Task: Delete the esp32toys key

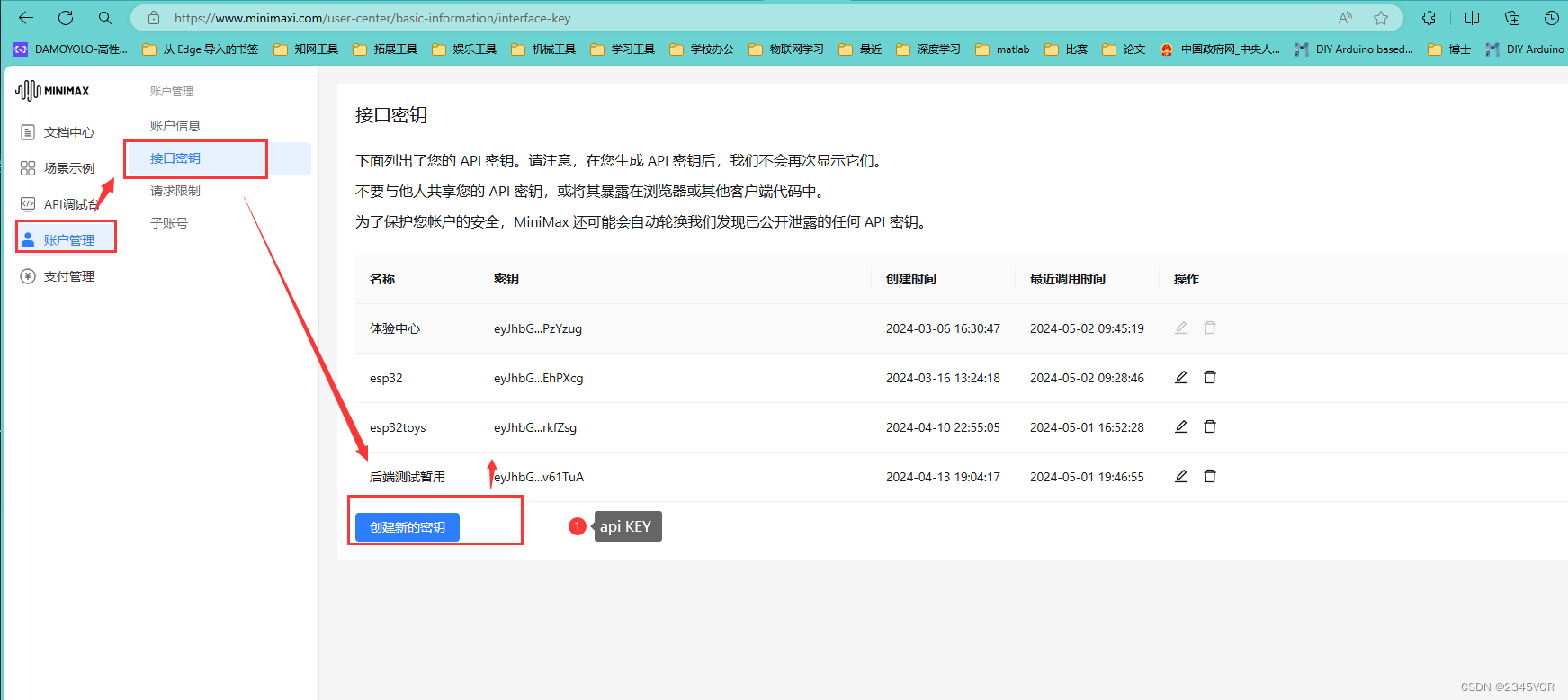Action: (1210, 426)
